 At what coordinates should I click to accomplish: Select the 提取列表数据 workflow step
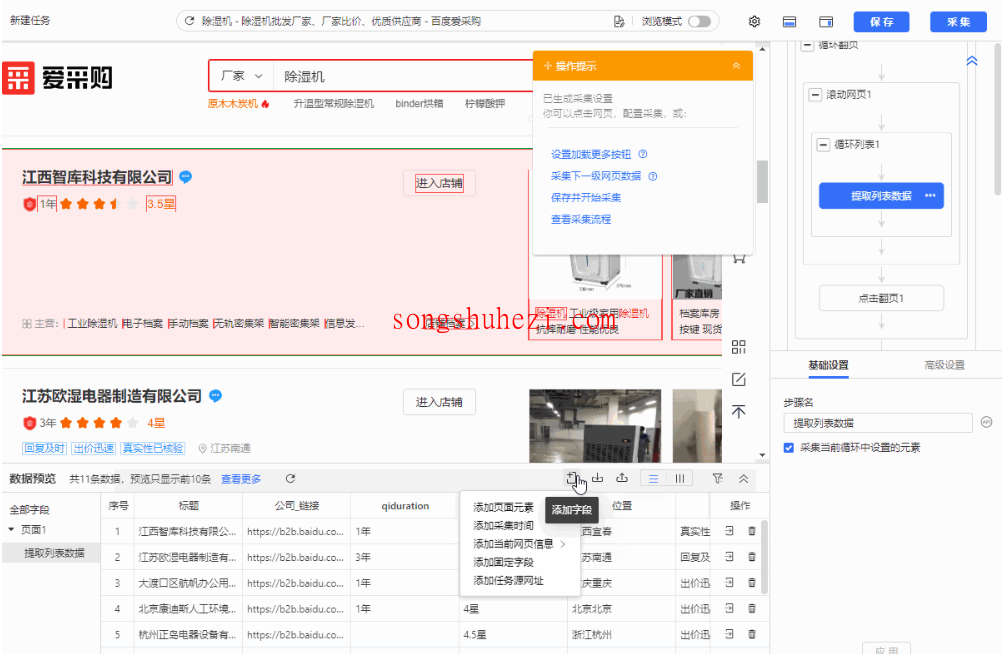[881, 196]
